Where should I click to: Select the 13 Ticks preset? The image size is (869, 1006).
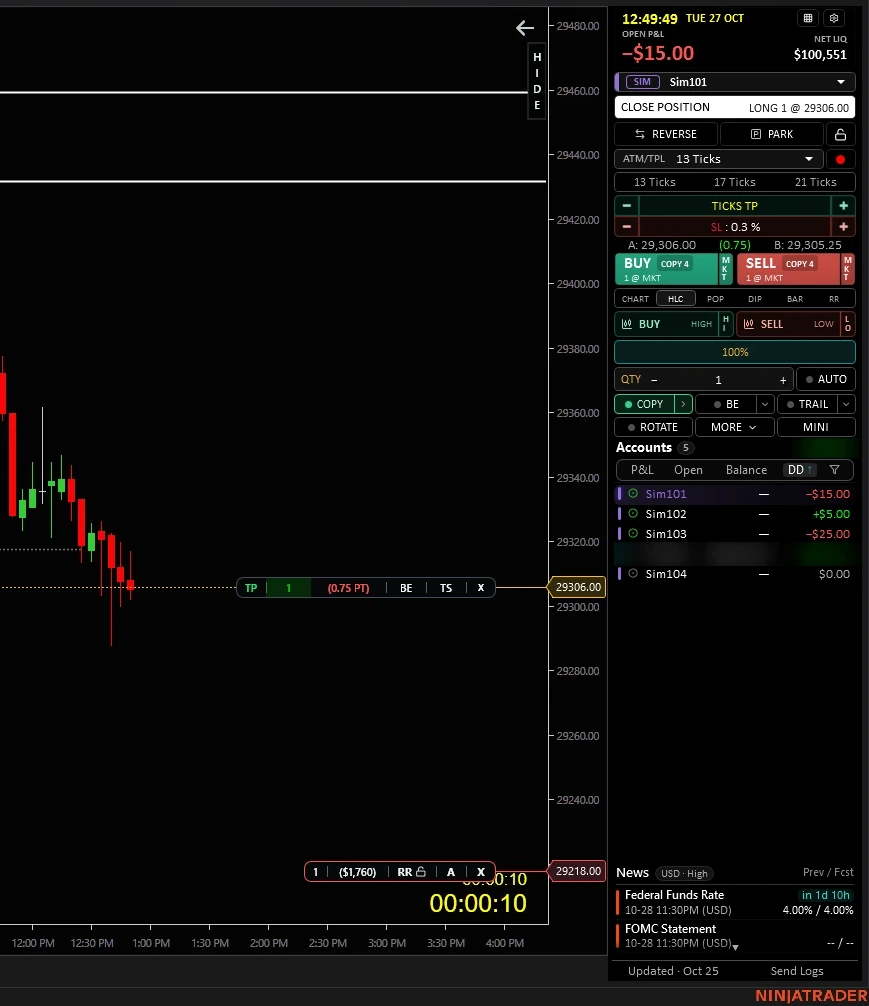655,182
